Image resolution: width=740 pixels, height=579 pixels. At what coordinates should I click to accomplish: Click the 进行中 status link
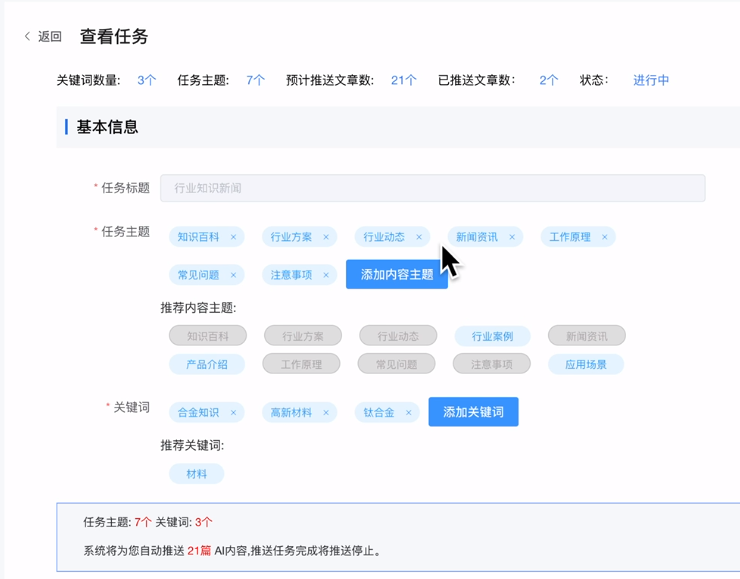click(x=651, y=80)
